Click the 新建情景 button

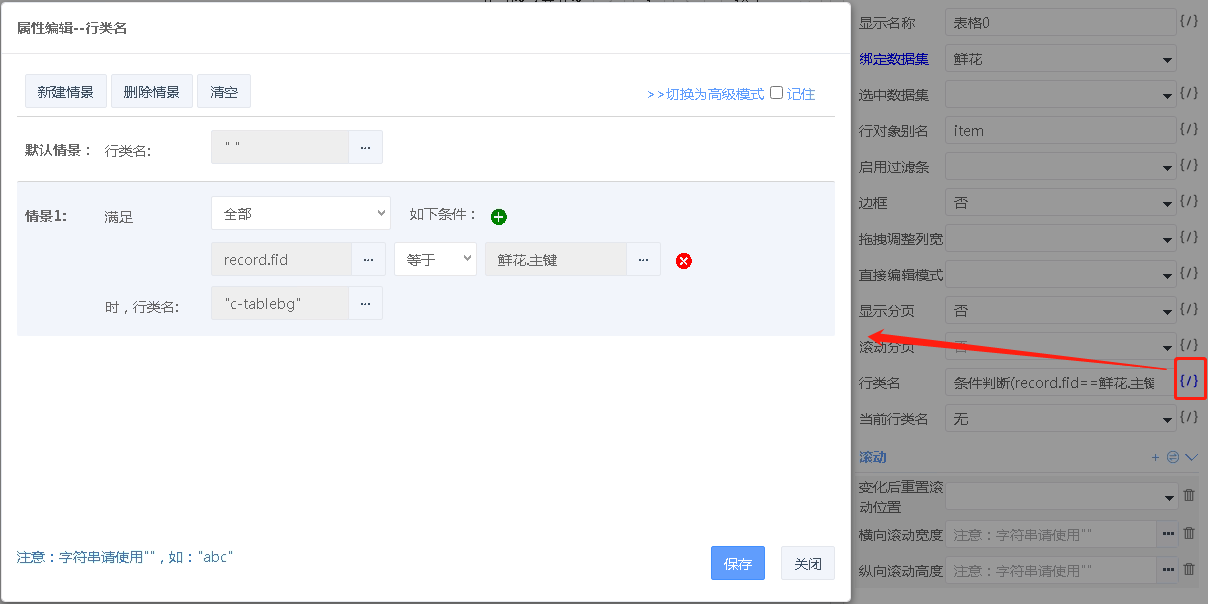click(66, 92)
